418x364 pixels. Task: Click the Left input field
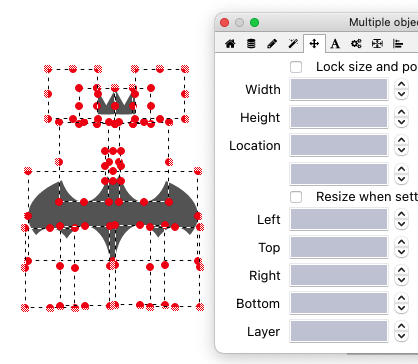(339, 219)
